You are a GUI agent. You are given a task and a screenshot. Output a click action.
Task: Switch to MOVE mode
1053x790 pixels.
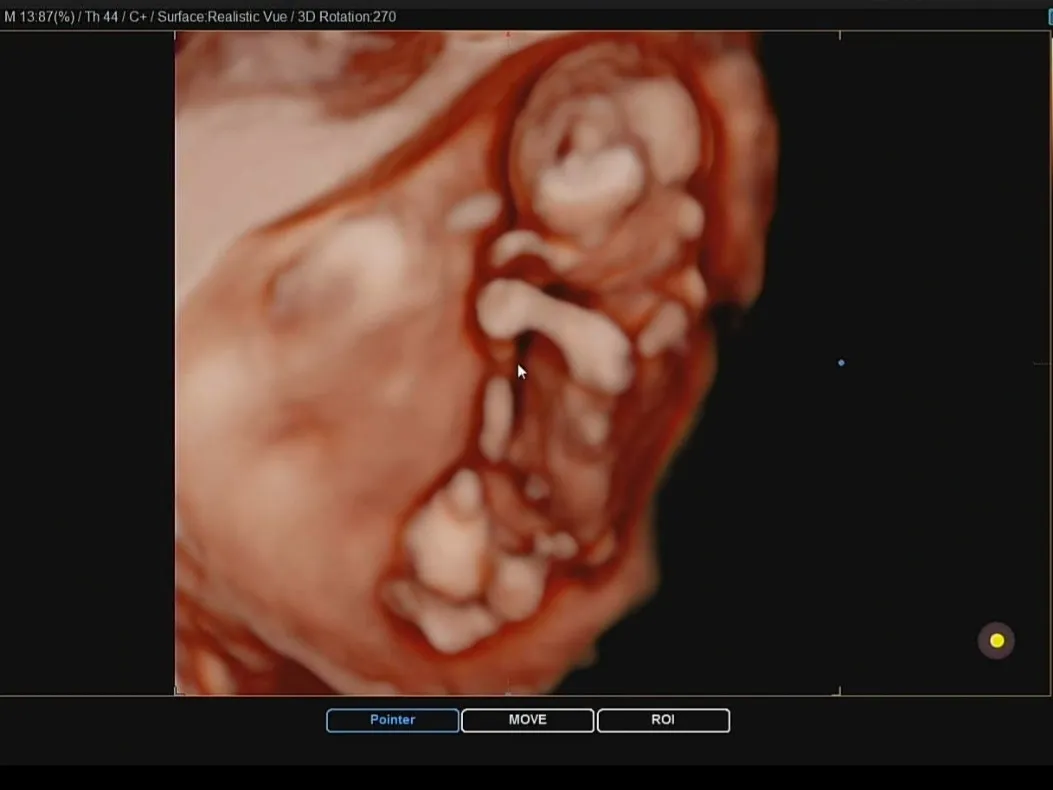click(x=528, y=720)
